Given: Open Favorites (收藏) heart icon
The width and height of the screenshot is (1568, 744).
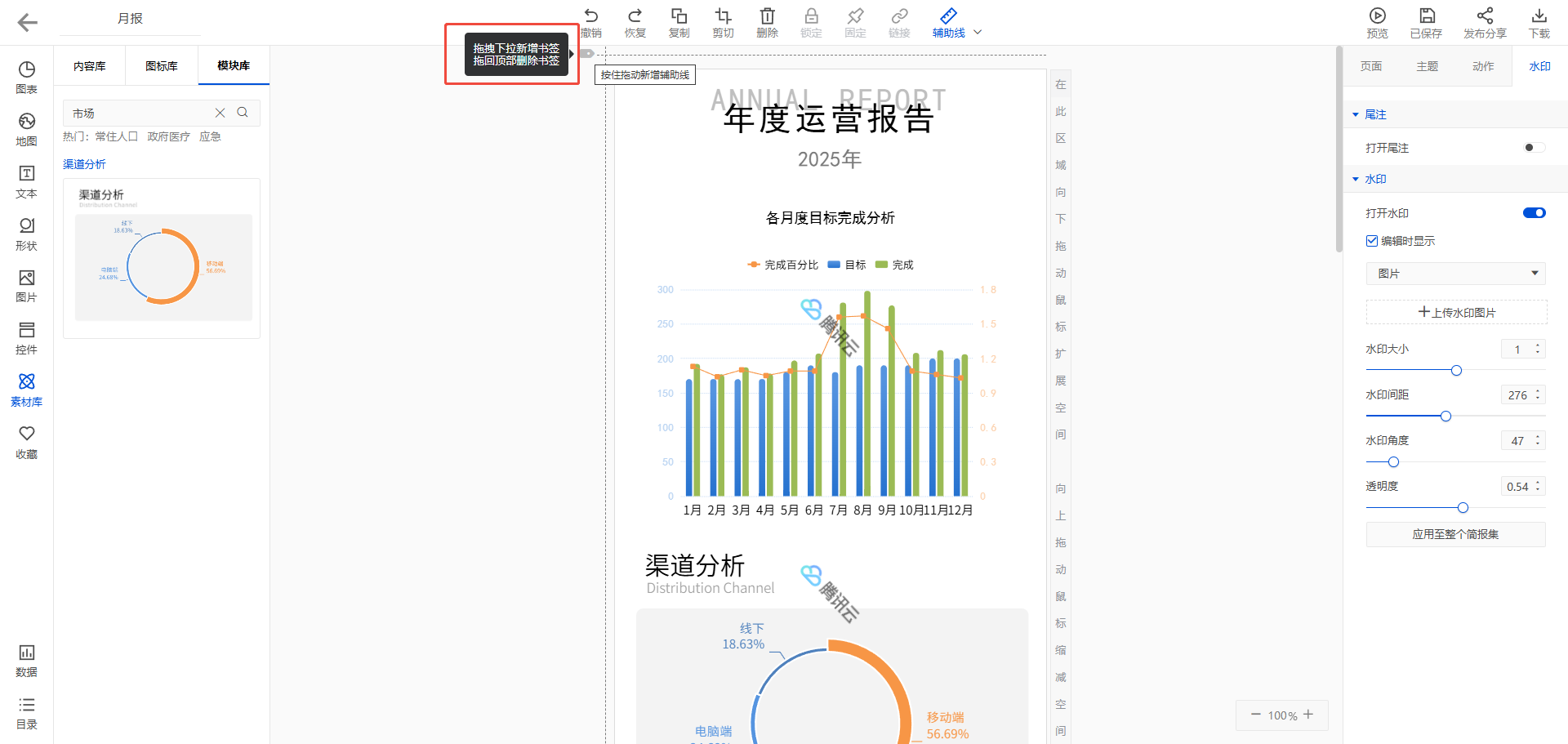Looking at the screenshot, I should 27,443.
